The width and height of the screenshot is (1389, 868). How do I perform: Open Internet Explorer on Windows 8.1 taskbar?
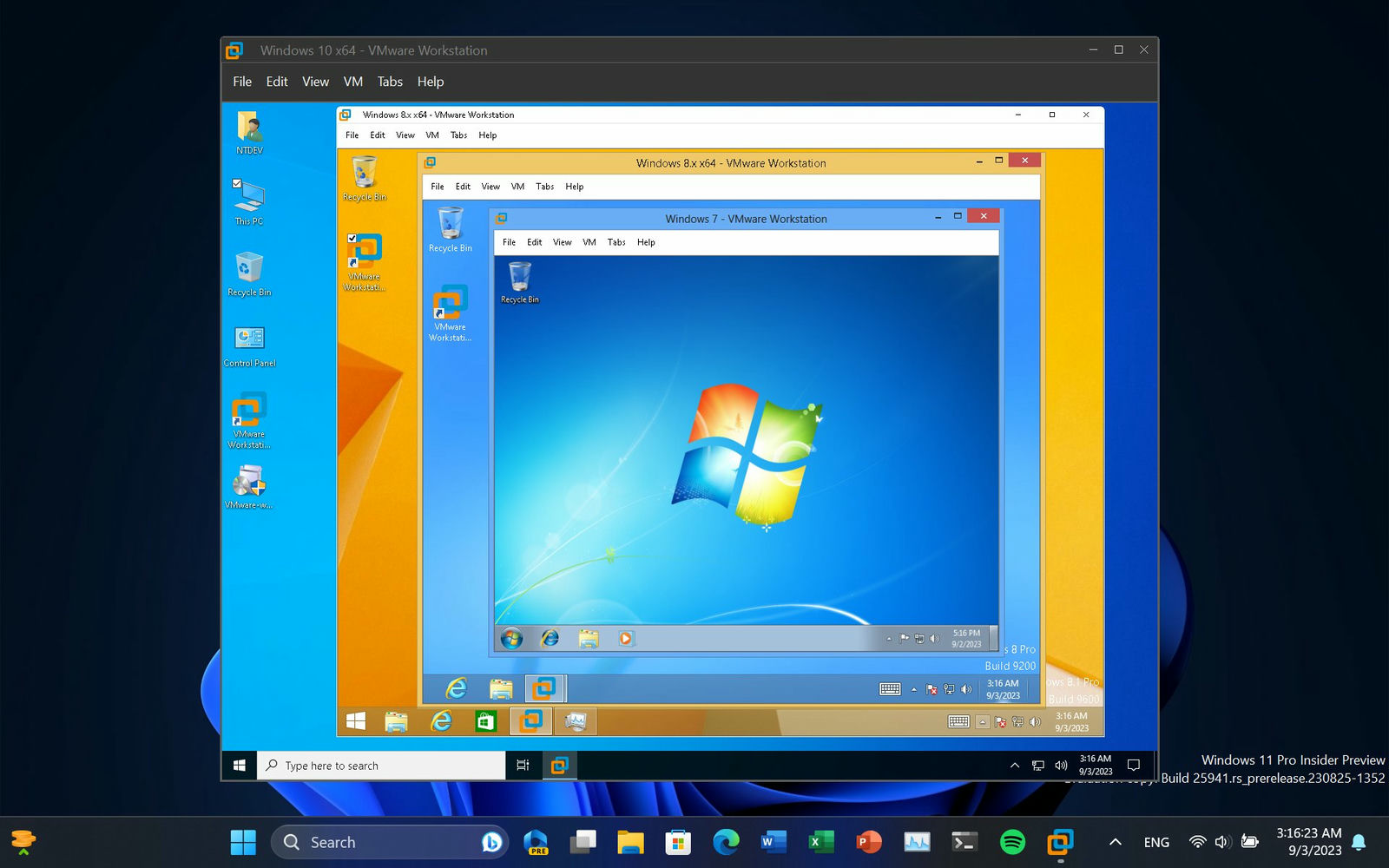[442, 721]
